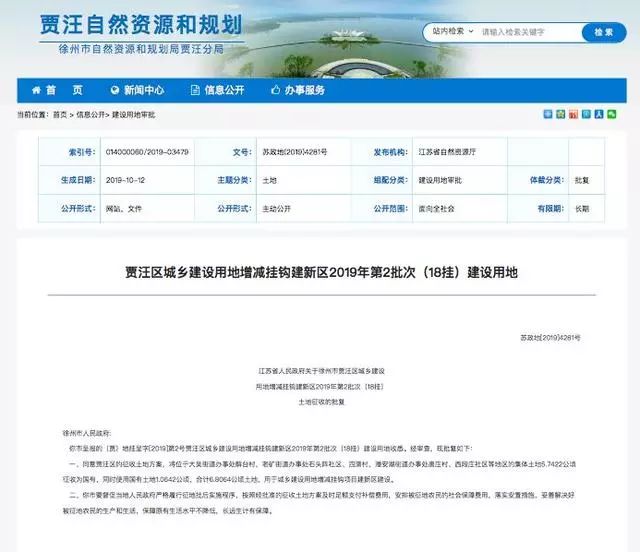Open the 首页 navigation item
Viewport: 640px width, 552px height.
coord(57,90)
